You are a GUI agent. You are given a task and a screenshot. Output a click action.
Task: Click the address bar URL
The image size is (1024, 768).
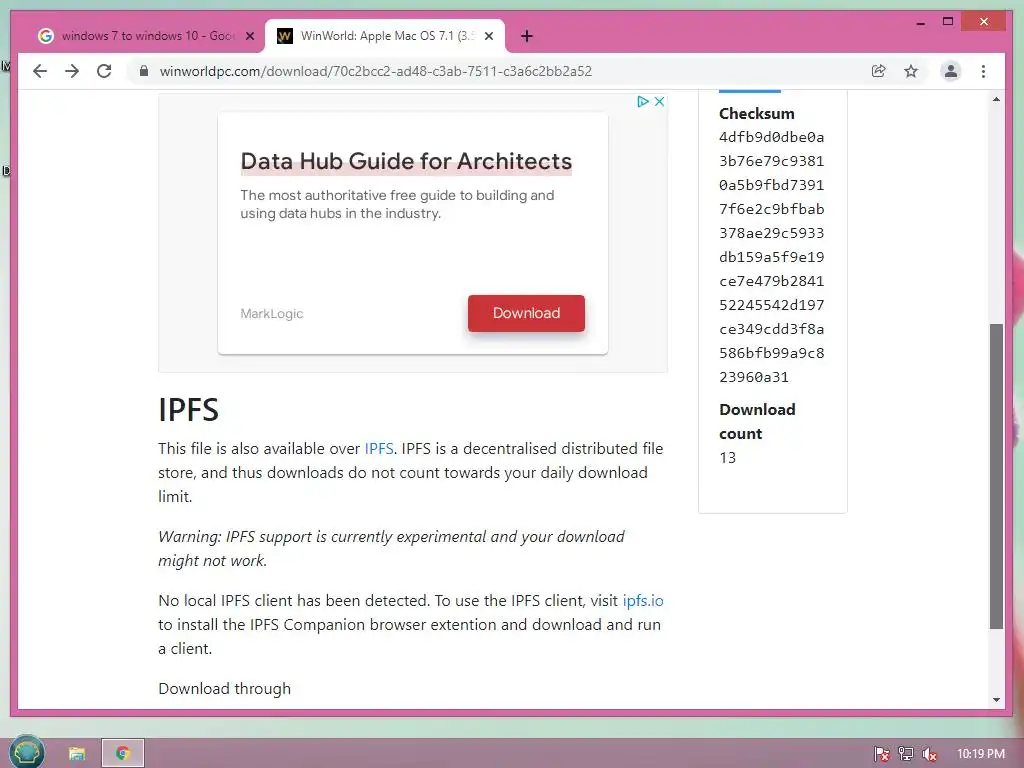tap(376, 71)
